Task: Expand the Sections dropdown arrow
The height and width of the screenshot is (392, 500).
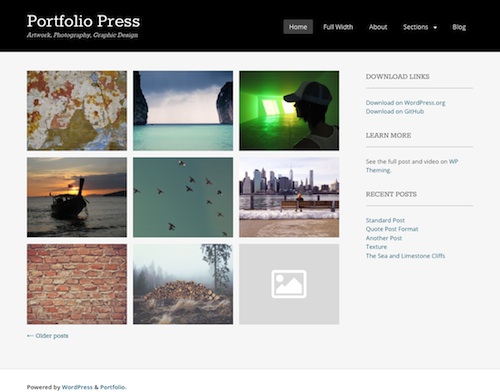Action: pyautogui.click(x=435, y=28)
